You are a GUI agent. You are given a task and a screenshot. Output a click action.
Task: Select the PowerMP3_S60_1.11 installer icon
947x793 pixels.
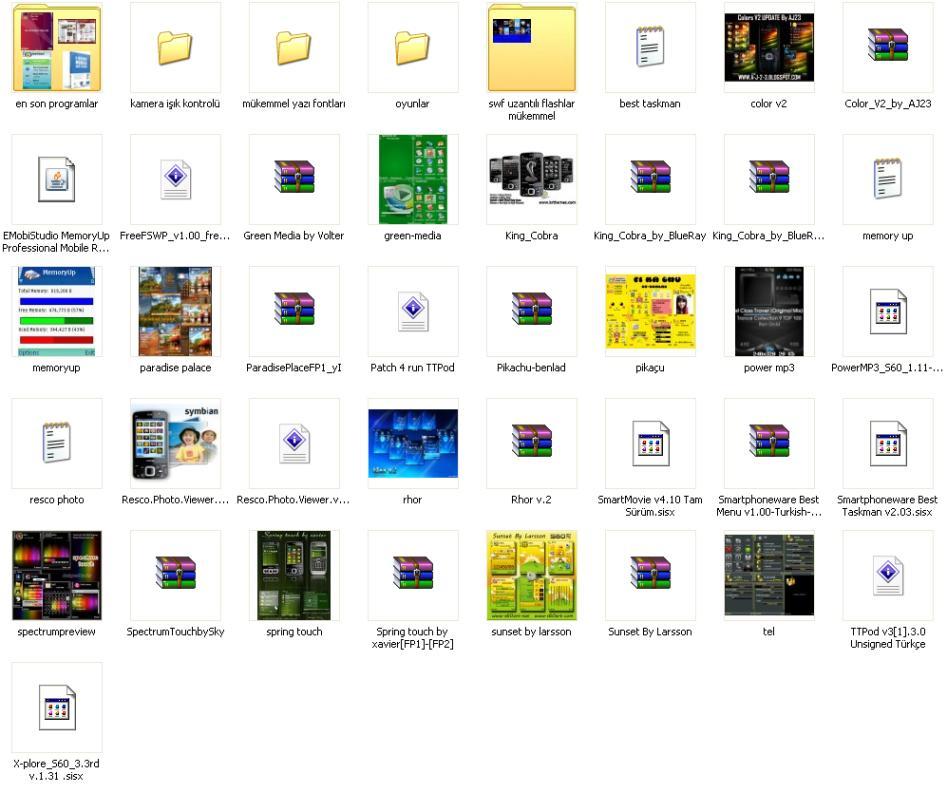click(x=888, y=312)
